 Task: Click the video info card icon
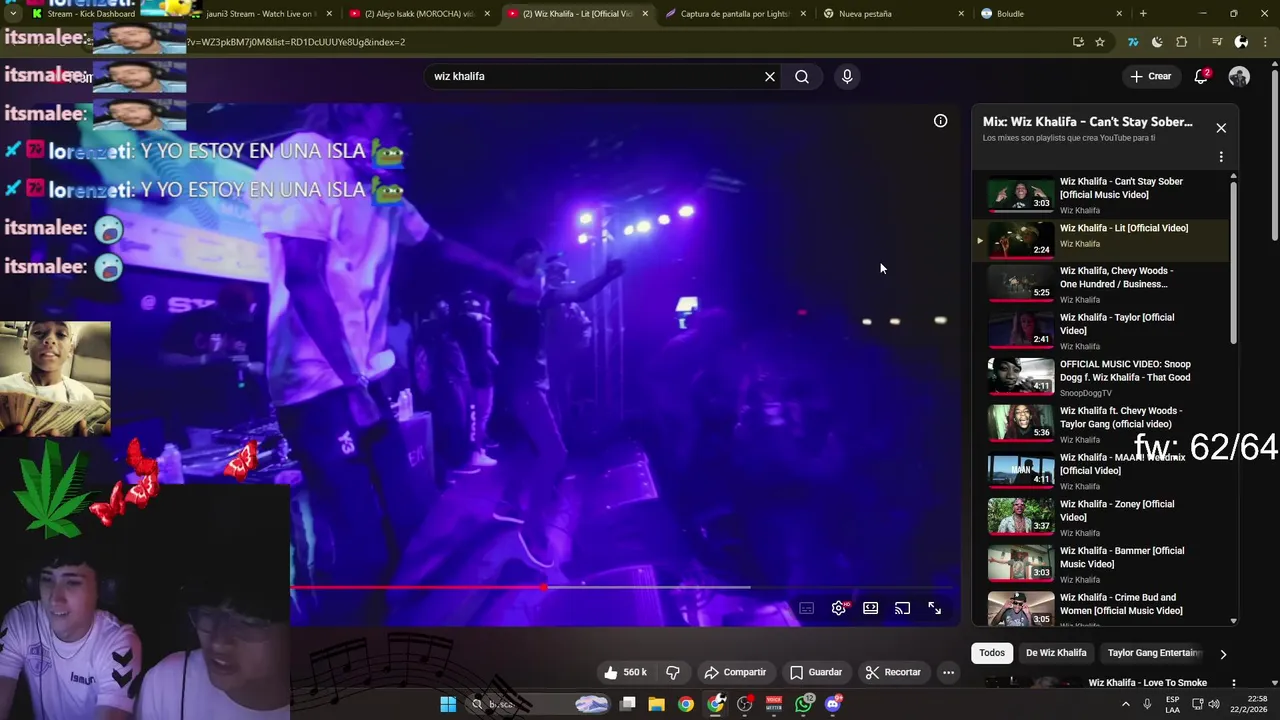941,121
